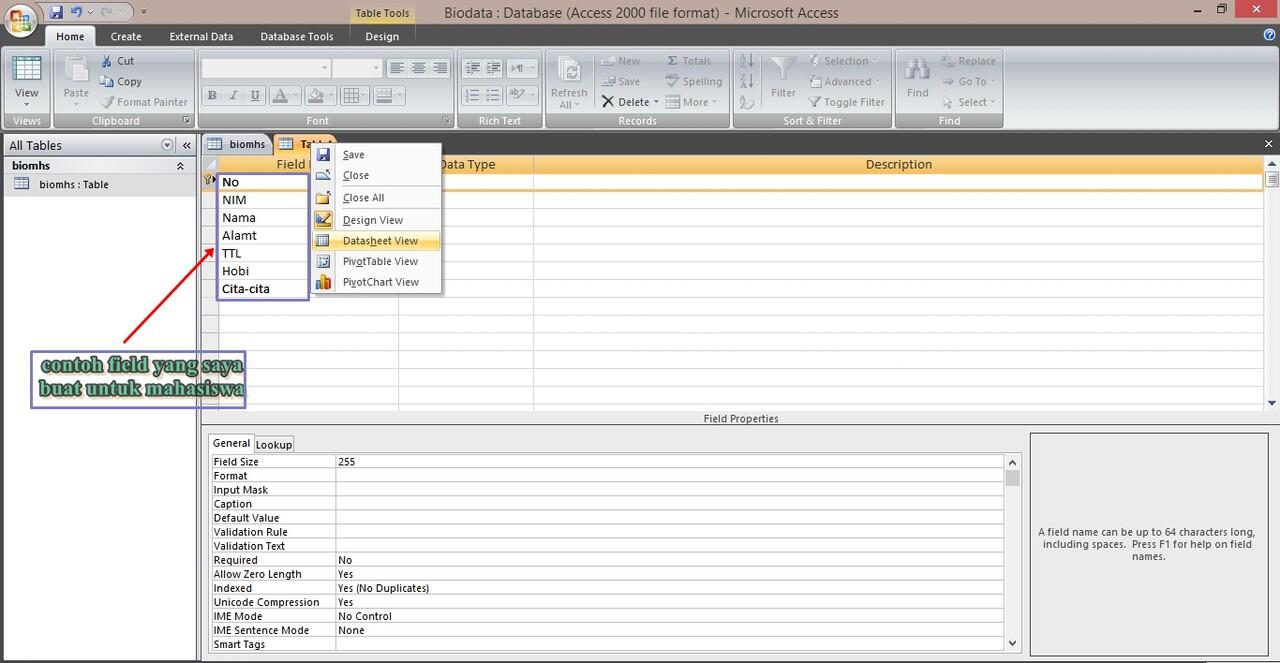The height and width of the screenshot is (663, 1280).
Task: Click the font color button
Action: click(280, 96)
